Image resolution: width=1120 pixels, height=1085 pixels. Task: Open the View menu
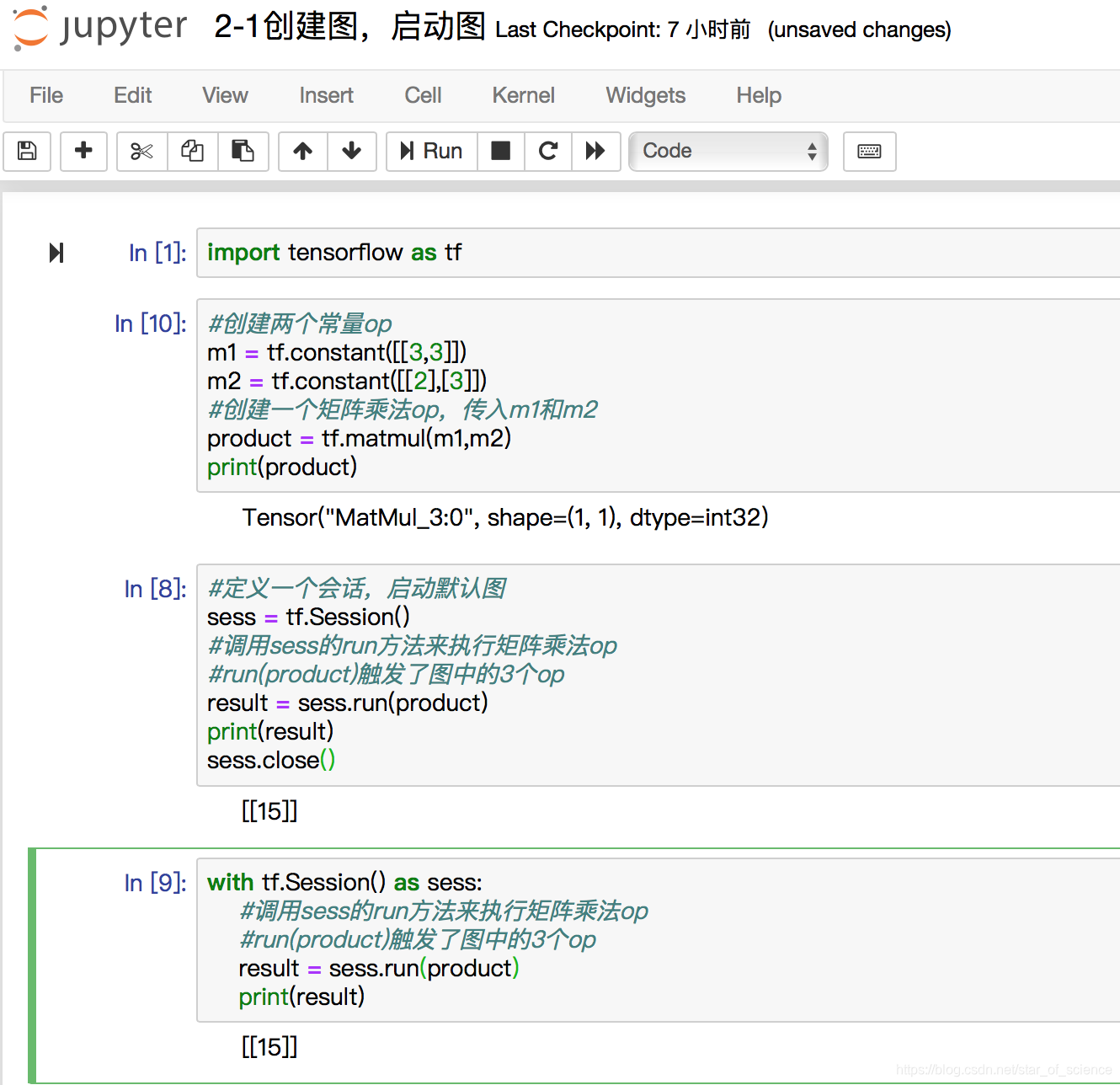(x=225, y=95)
